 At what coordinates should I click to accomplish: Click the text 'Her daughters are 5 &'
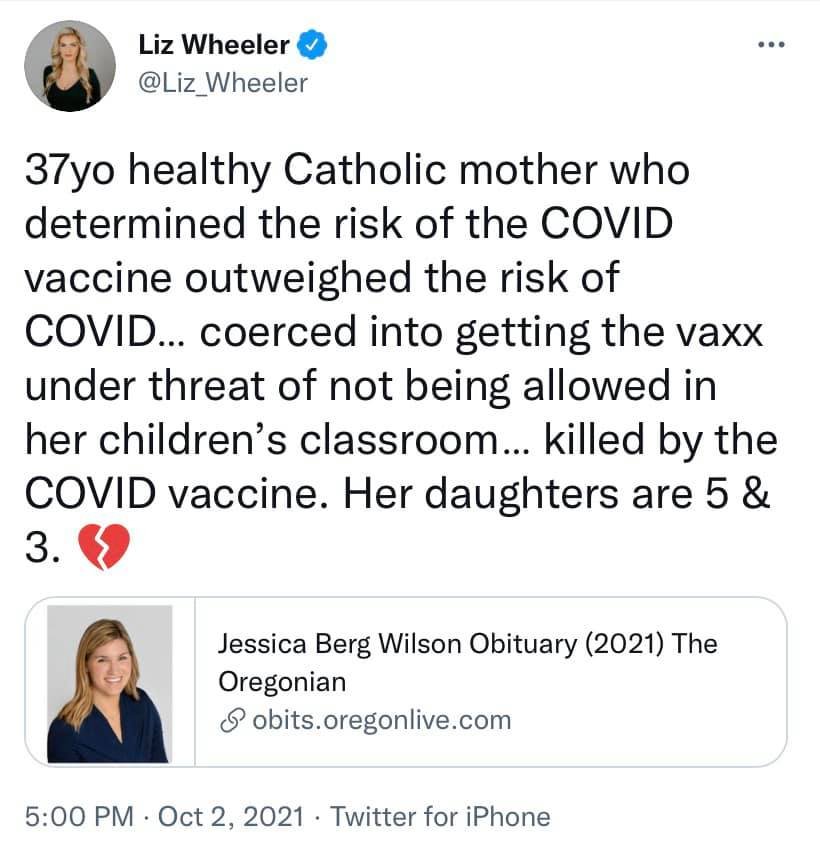tap(557, 494)
